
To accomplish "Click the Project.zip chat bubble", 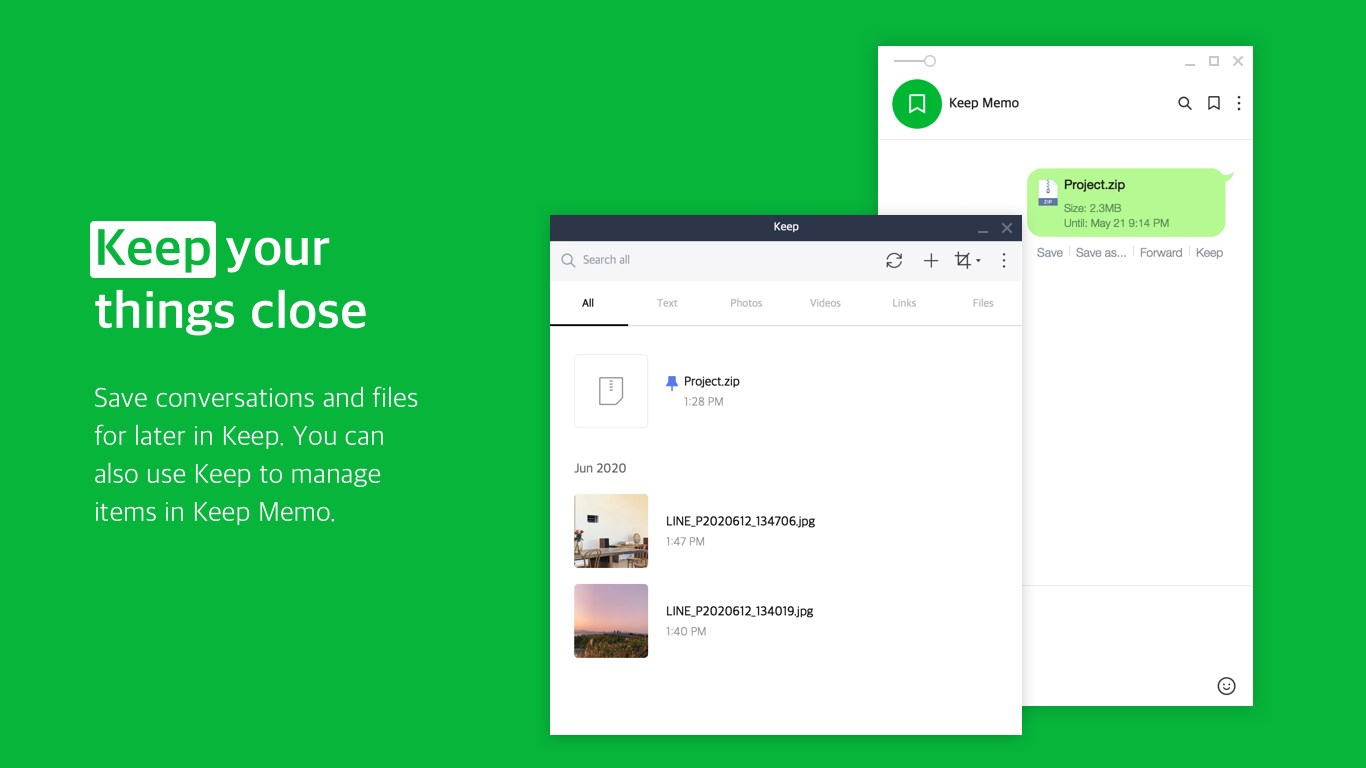I will (x=1126, y=202).
